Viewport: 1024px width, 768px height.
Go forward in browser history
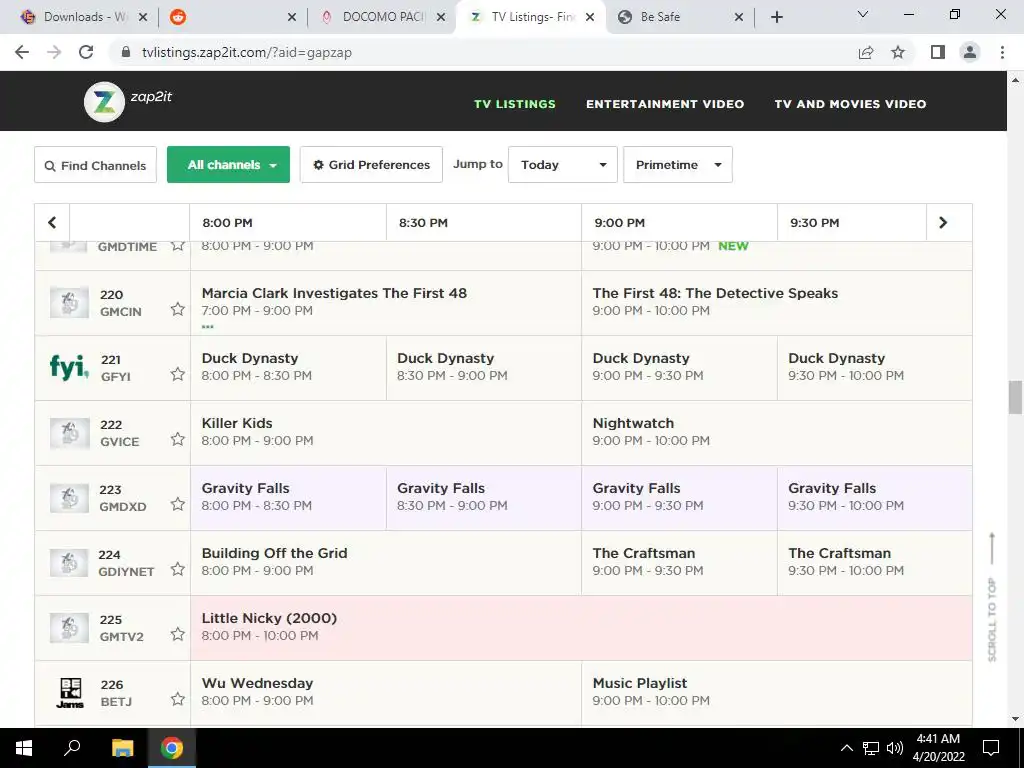coord(54,52)
